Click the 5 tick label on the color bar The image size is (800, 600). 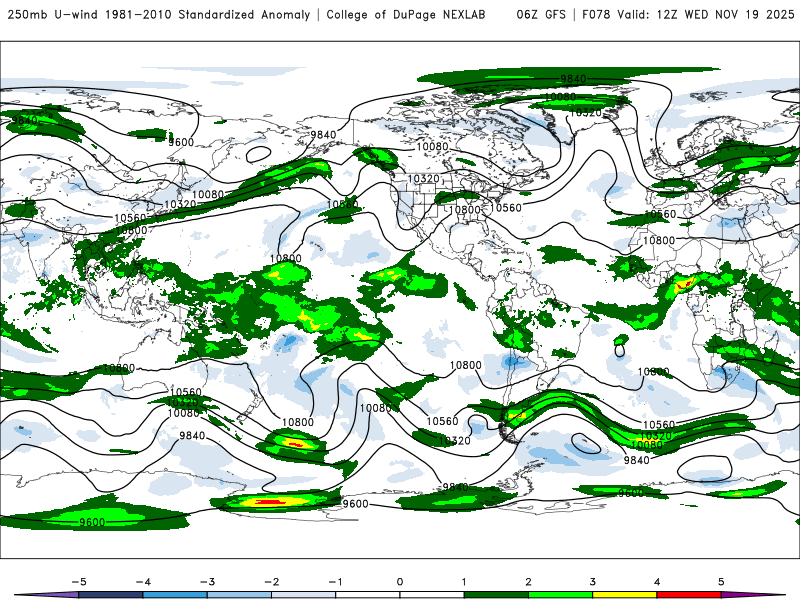721,582
